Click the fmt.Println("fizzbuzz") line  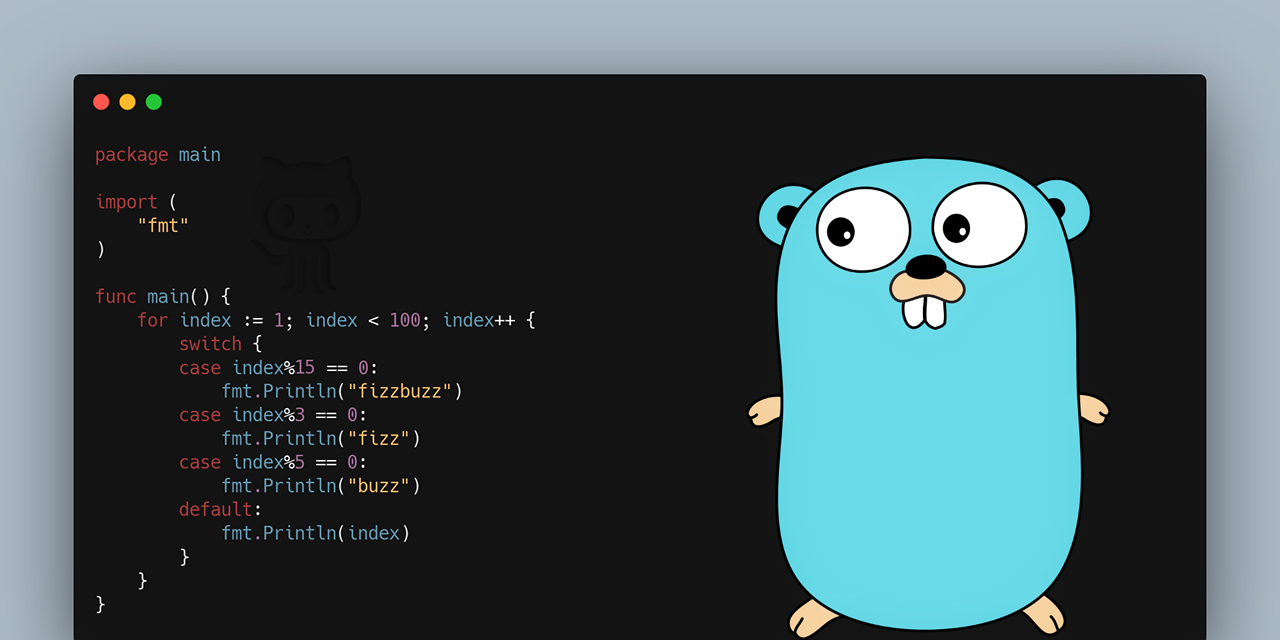click(x=342, y=391)
